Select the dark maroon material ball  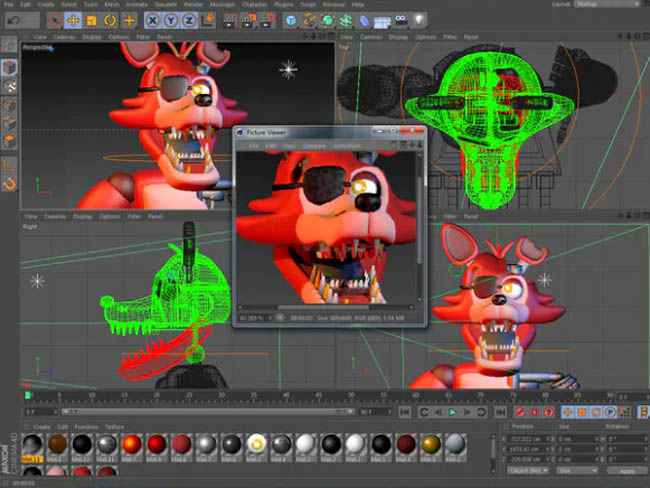pyautogui.click(x=406, y=444)
